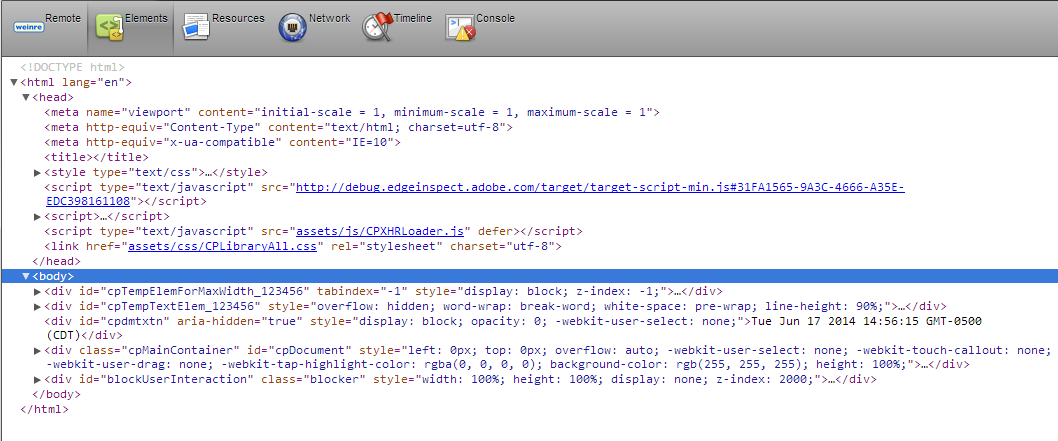Image resolution: width=1058 pixels, height=441 pixels.
Task: Collapse the body node triangle
Action: pyautogui.click(x=26, y=276)
